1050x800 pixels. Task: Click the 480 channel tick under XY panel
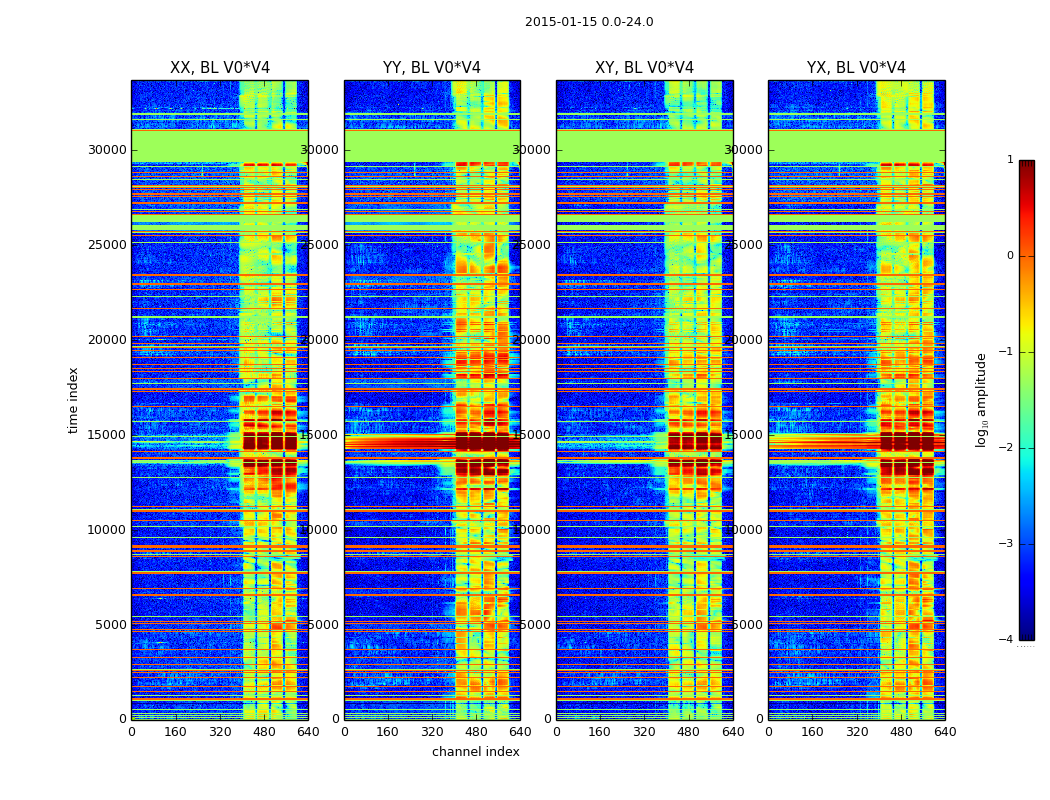tap(688, 732)
